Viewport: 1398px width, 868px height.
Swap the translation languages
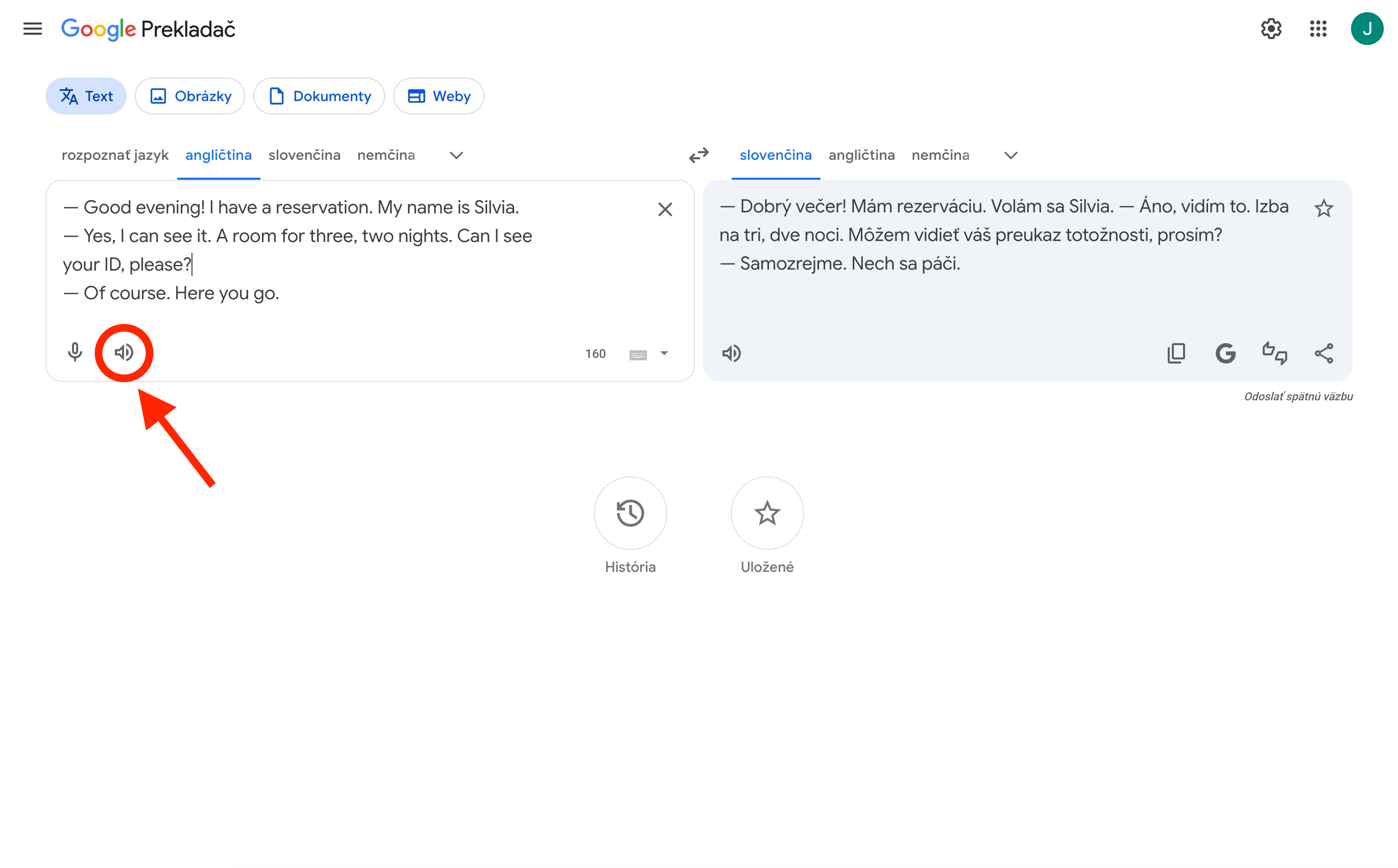[x=698, y=155]
